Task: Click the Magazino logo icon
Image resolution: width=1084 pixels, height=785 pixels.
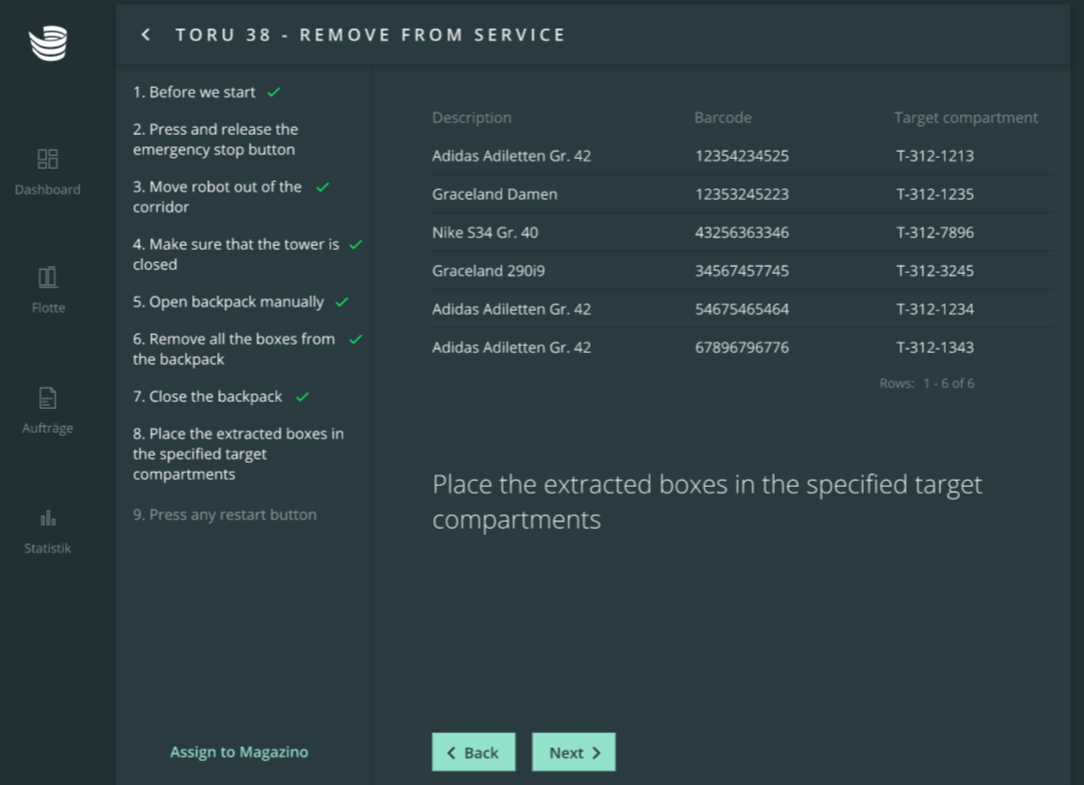Action: click(48, 44)
